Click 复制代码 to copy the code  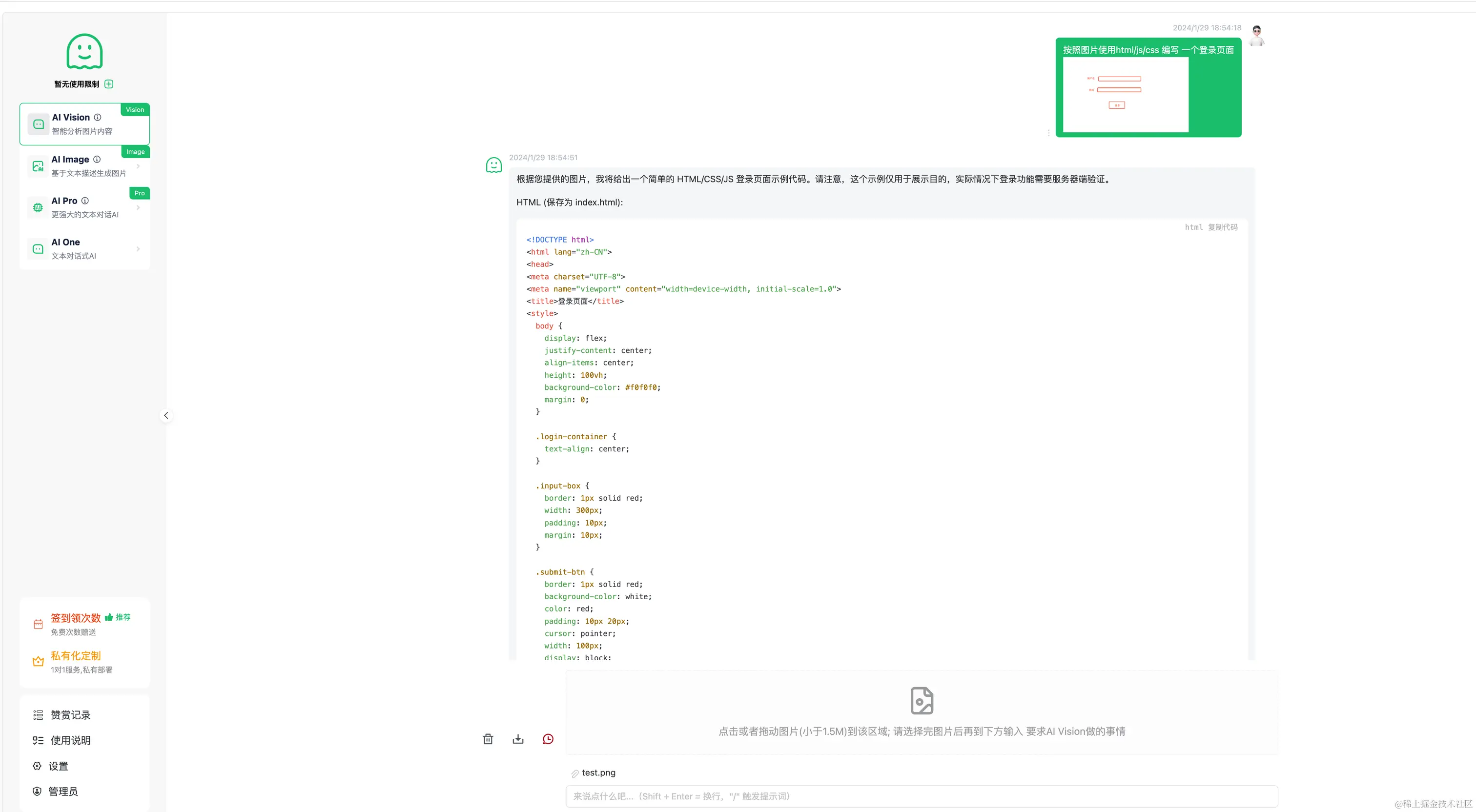coord(1222,227)
